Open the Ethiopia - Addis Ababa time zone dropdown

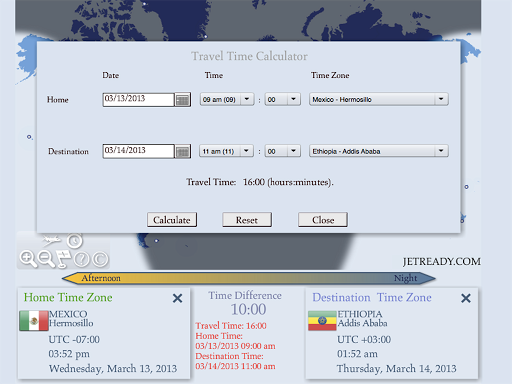[x=379, y=151]
